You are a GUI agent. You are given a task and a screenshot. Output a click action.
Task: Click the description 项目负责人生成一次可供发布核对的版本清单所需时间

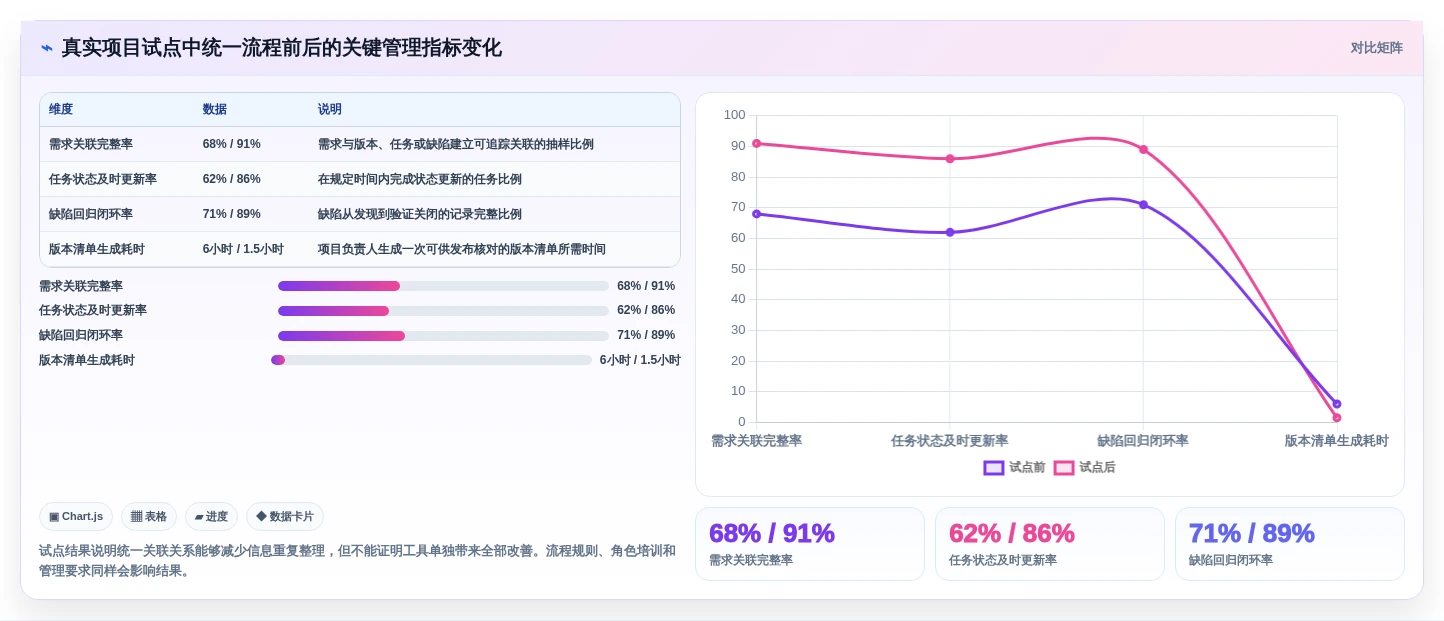coord(462,249)
